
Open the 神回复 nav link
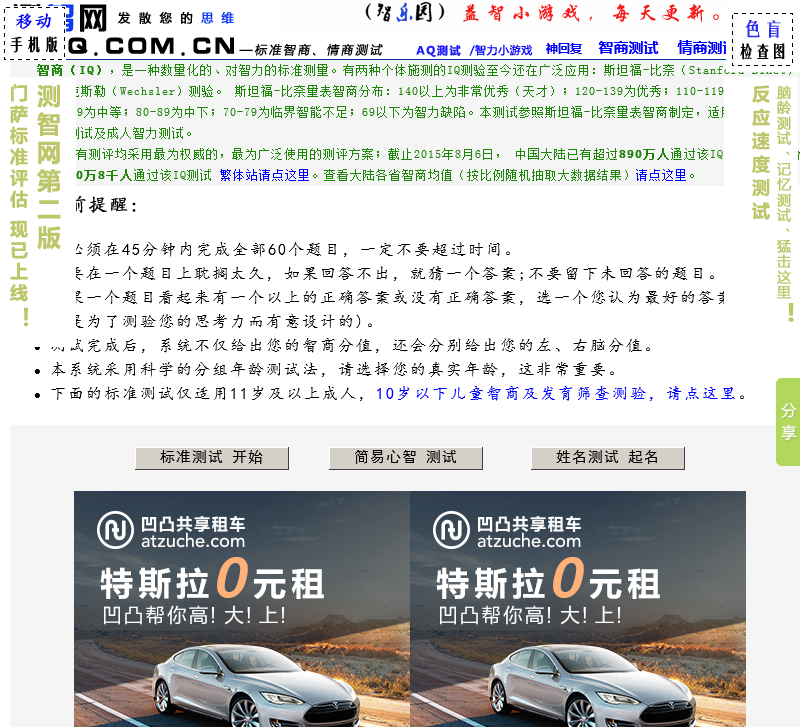pyautogui.click(x=564, y=49)
